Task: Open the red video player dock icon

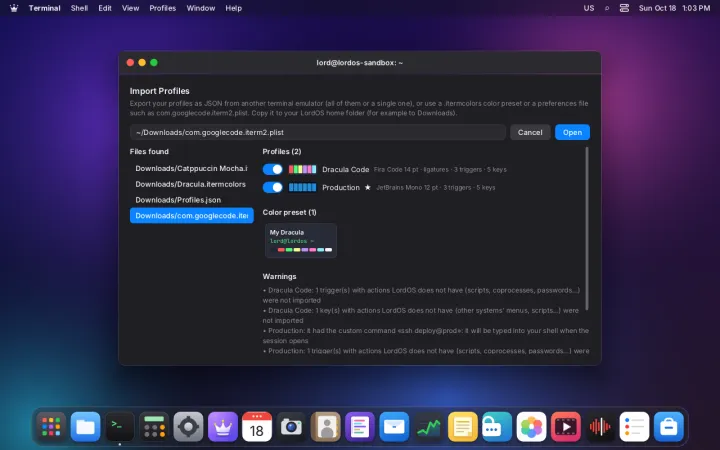Action: (x=565, y=427)
